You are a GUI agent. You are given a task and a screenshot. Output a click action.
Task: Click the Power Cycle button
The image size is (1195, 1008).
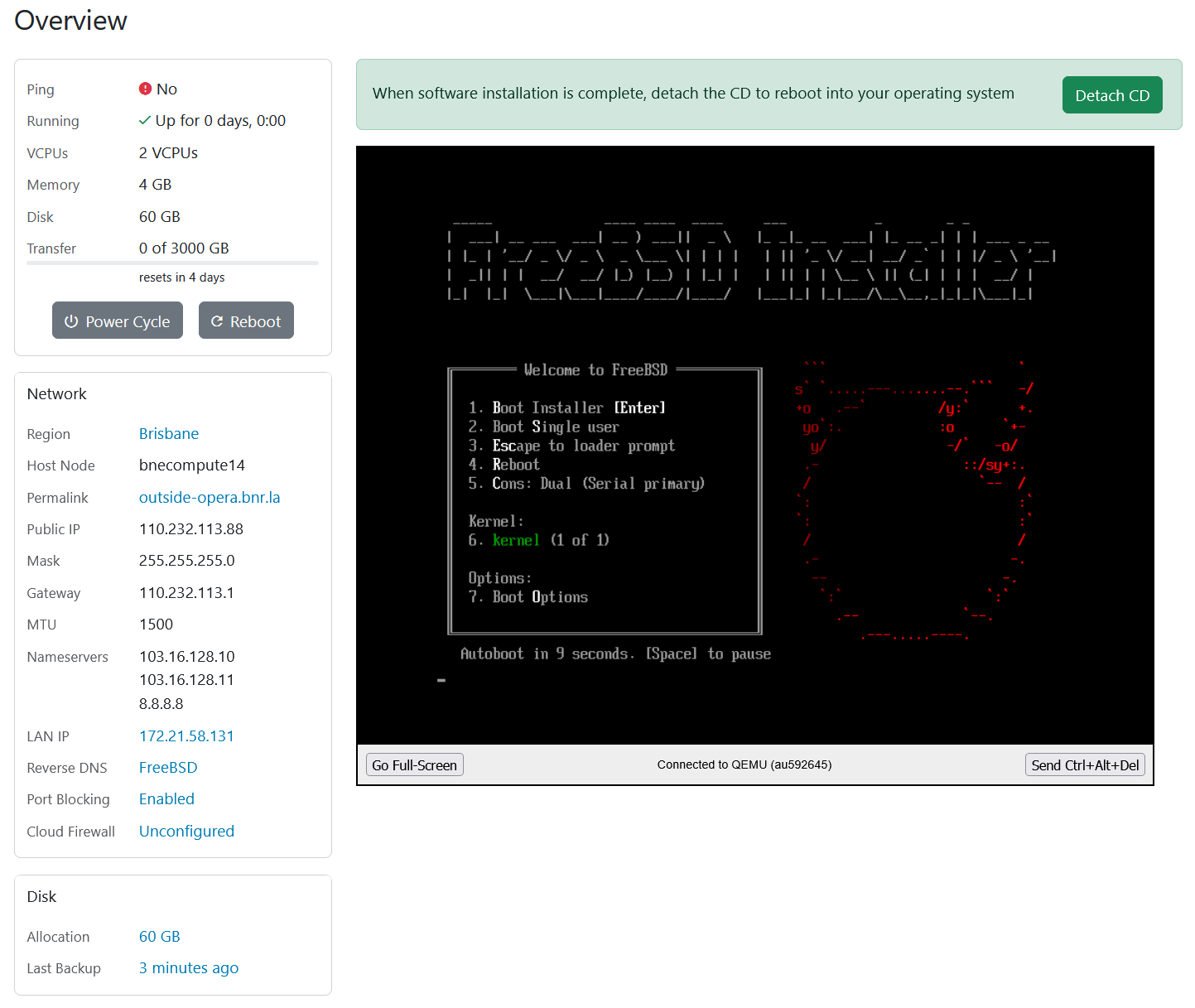click(x=118, y=321)
